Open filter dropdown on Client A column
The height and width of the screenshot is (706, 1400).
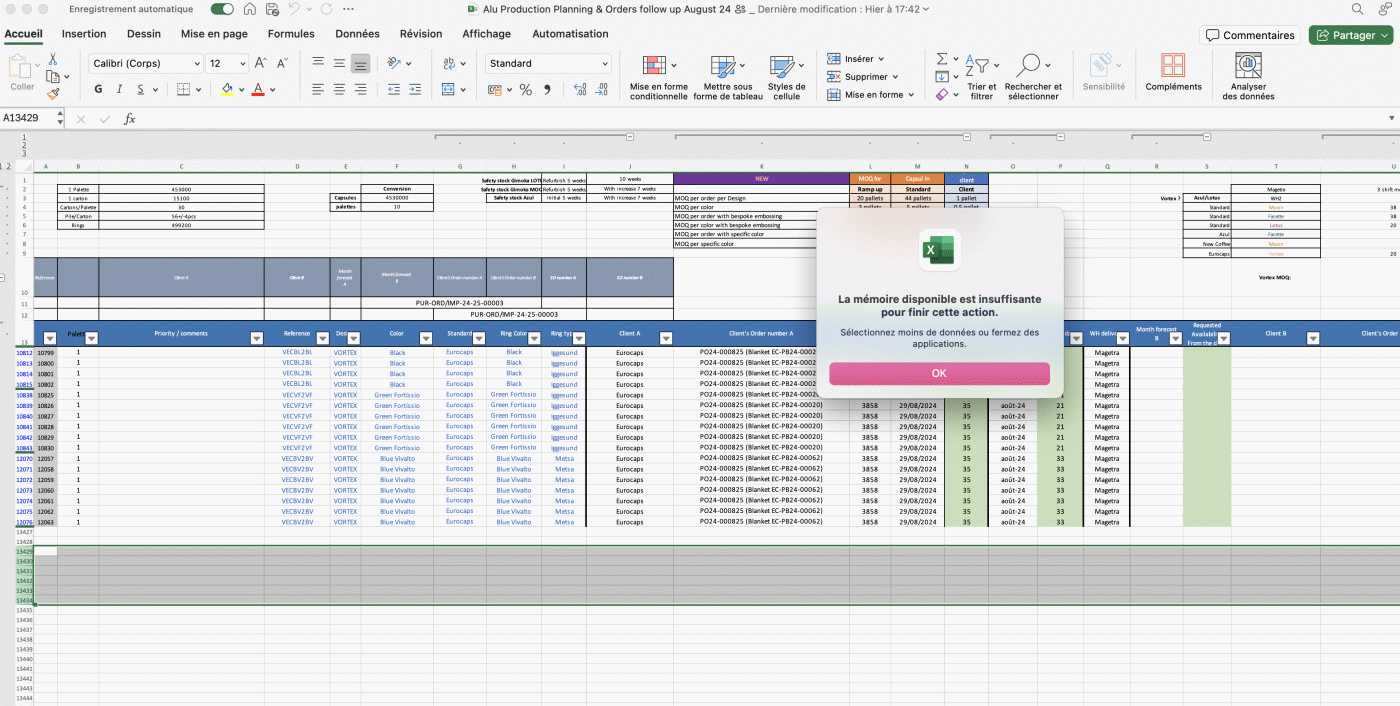666,338
